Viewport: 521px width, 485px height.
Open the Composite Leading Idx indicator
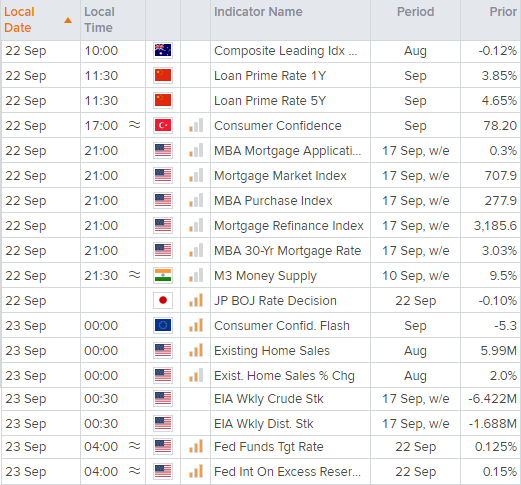286,51
